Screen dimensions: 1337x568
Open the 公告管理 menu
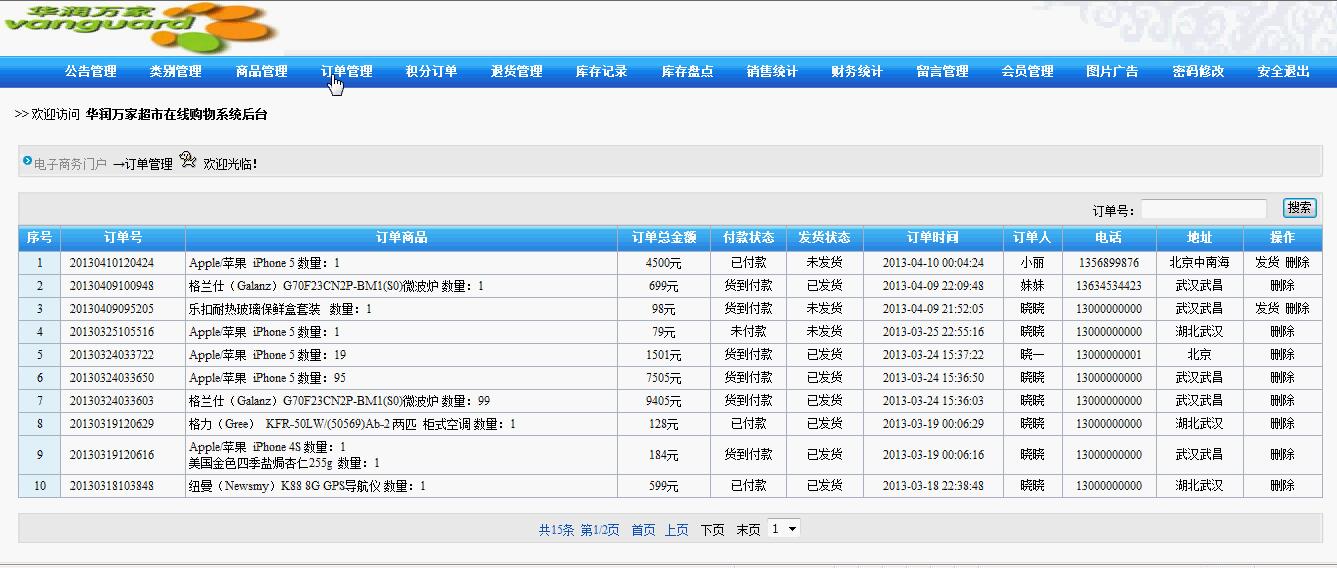91,72
